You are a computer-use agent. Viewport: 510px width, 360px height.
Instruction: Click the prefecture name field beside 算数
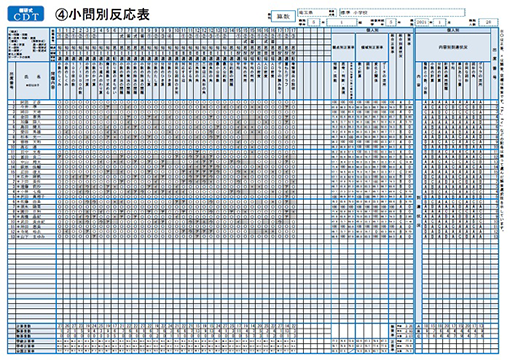[x=316, y=12]
